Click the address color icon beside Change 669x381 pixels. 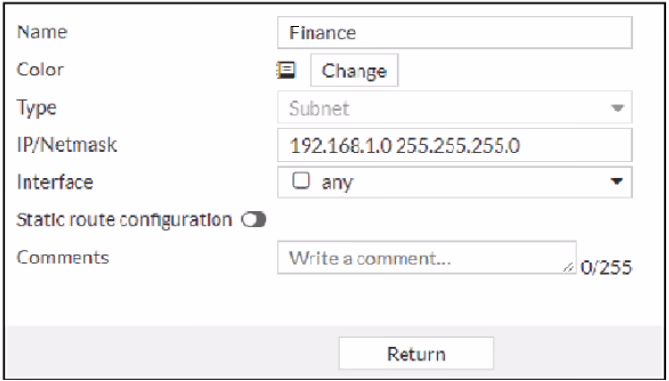pyautogui.click(x=286, y=70)
